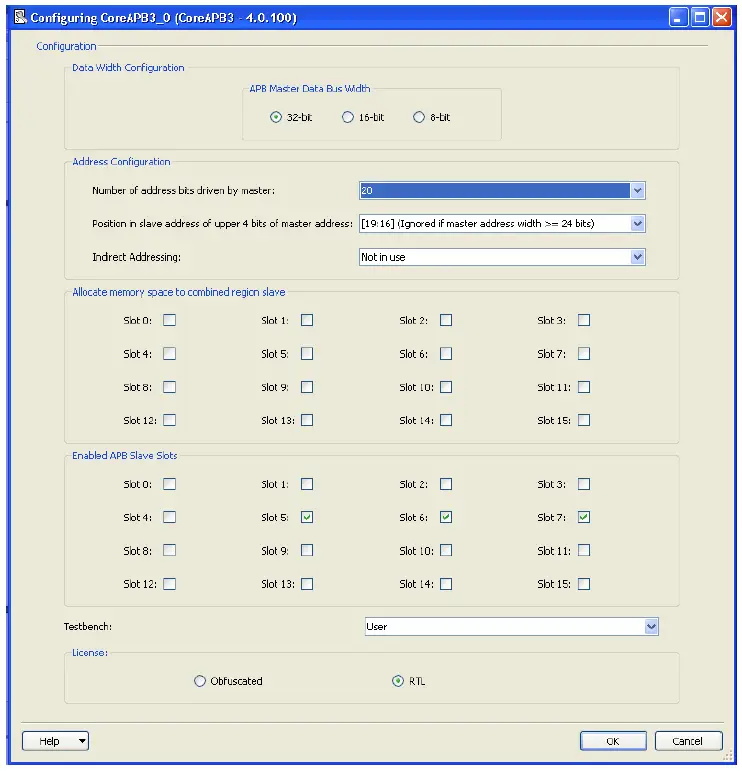Click the 'Indirect Addressing:' label
Viewport: 742px width, 771px height.
tap(136, 257)
